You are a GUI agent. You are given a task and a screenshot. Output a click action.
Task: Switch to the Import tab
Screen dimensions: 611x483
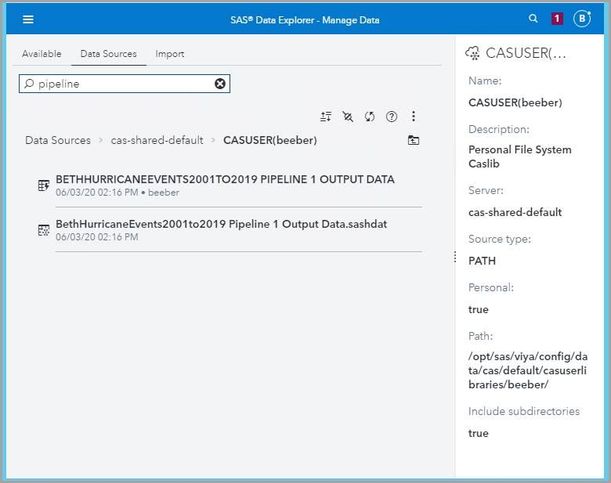click(169, 54)
